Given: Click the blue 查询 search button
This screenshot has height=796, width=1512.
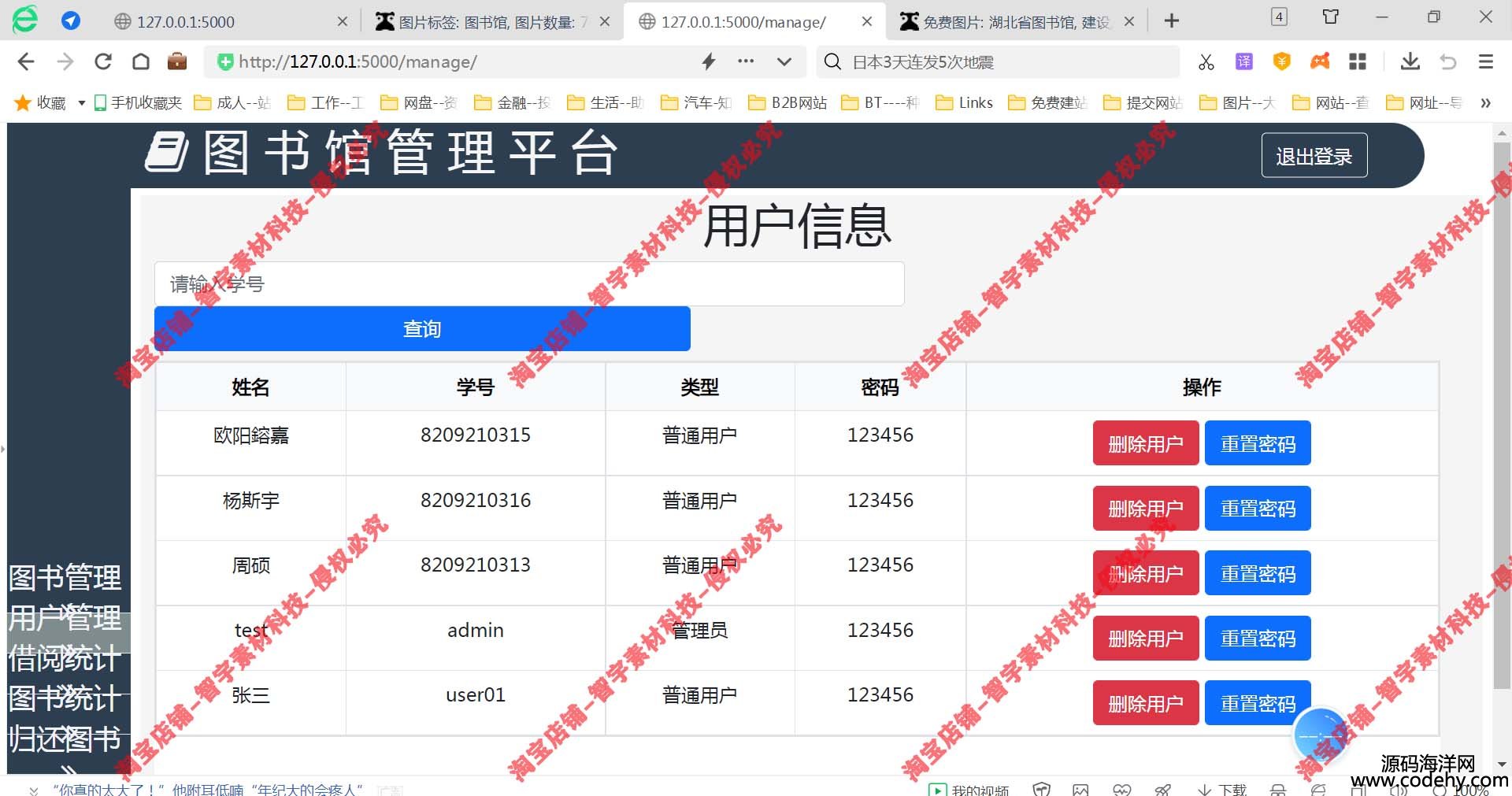Looking at the screenshot, I should click(422, 329).
